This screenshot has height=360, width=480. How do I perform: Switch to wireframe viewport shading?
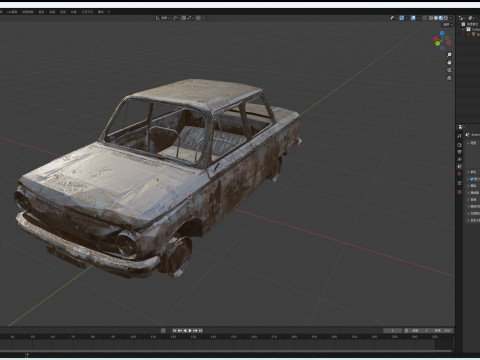pyautogui.click(x=431, y=18)
